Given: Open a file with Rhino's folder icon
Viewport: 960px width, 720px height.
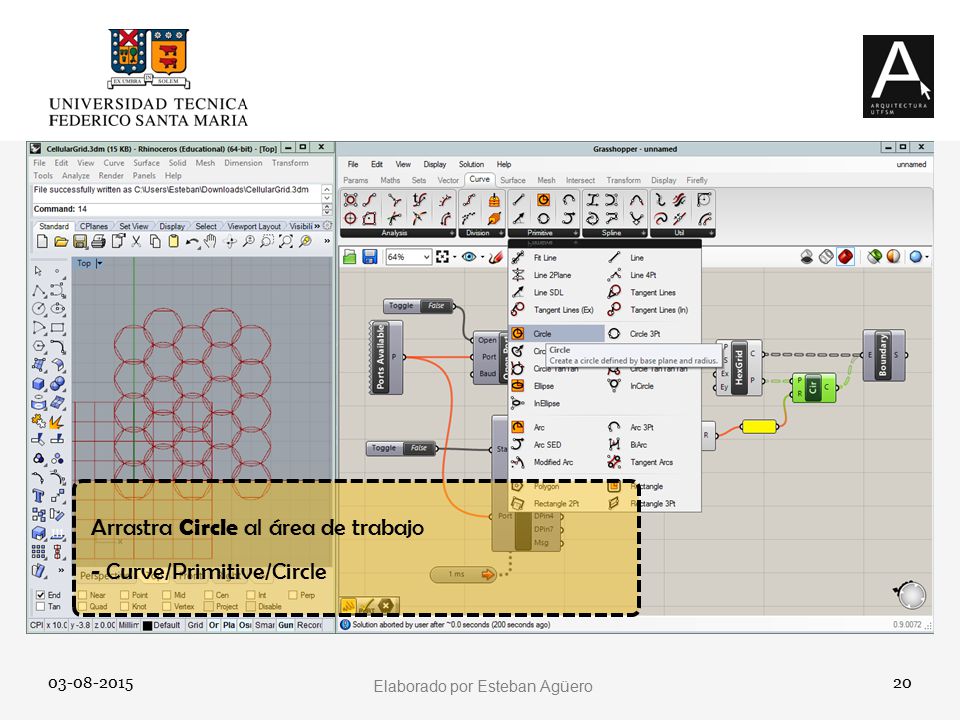Looking at the screenshot, I should coord(61,242).
